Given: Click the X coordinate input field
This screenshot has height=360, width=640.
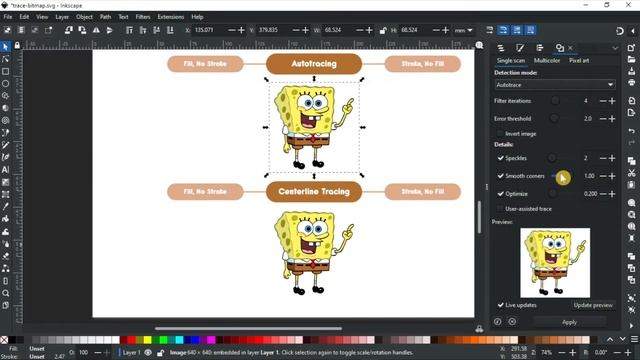Looking at the screenshot, I should (209, 30).
